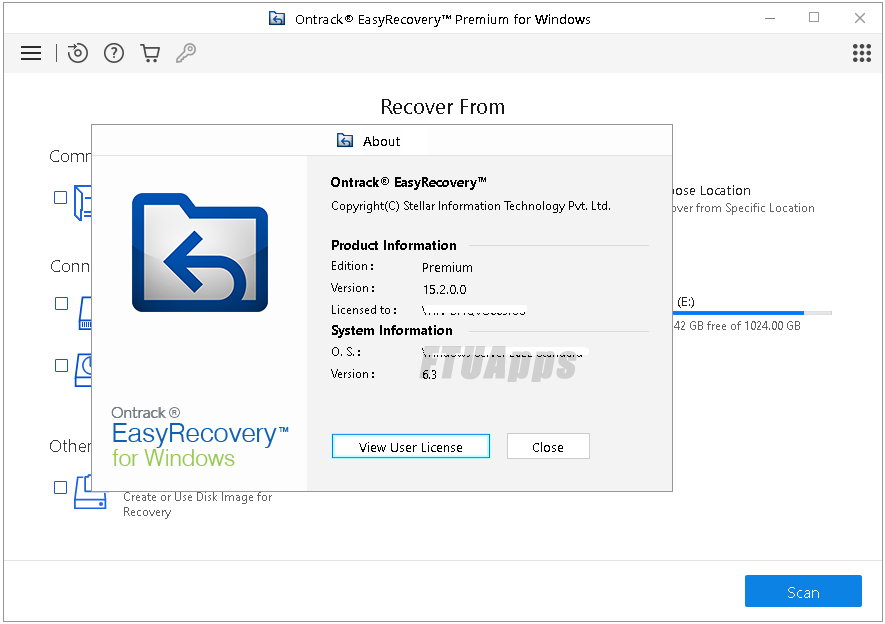Image resolution: width=885 pixels, height=624 pixels.
Task: Open the hamburger menu
Action: [x=31, y=53]
